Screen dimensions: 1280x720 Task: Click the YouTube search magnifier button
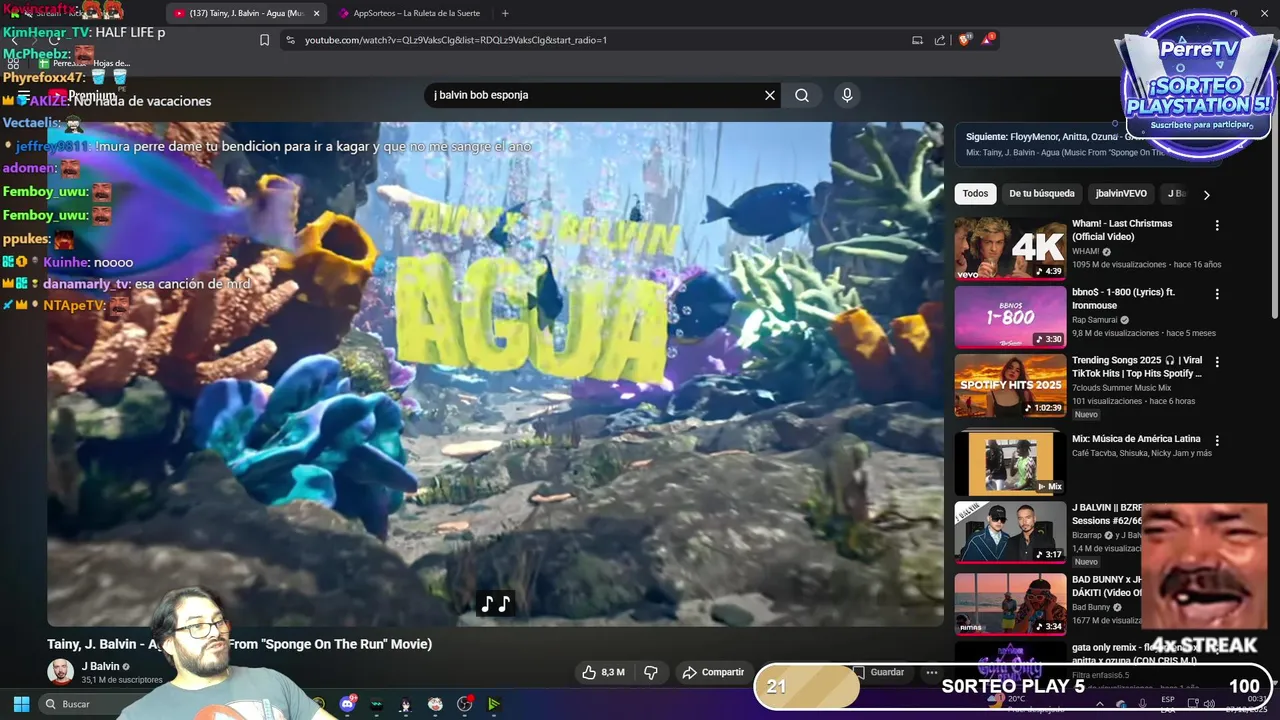802,95
